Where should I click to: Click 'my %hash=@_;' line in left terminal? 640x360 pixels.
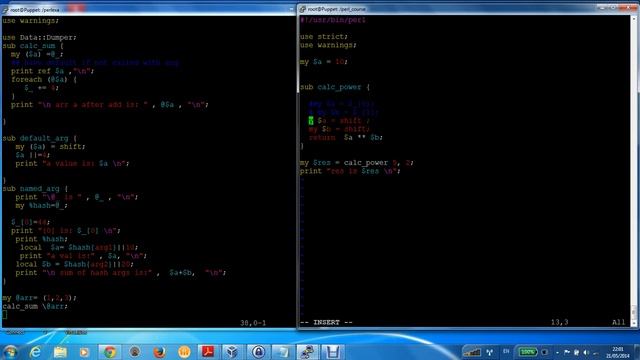[x=42, y=205]
